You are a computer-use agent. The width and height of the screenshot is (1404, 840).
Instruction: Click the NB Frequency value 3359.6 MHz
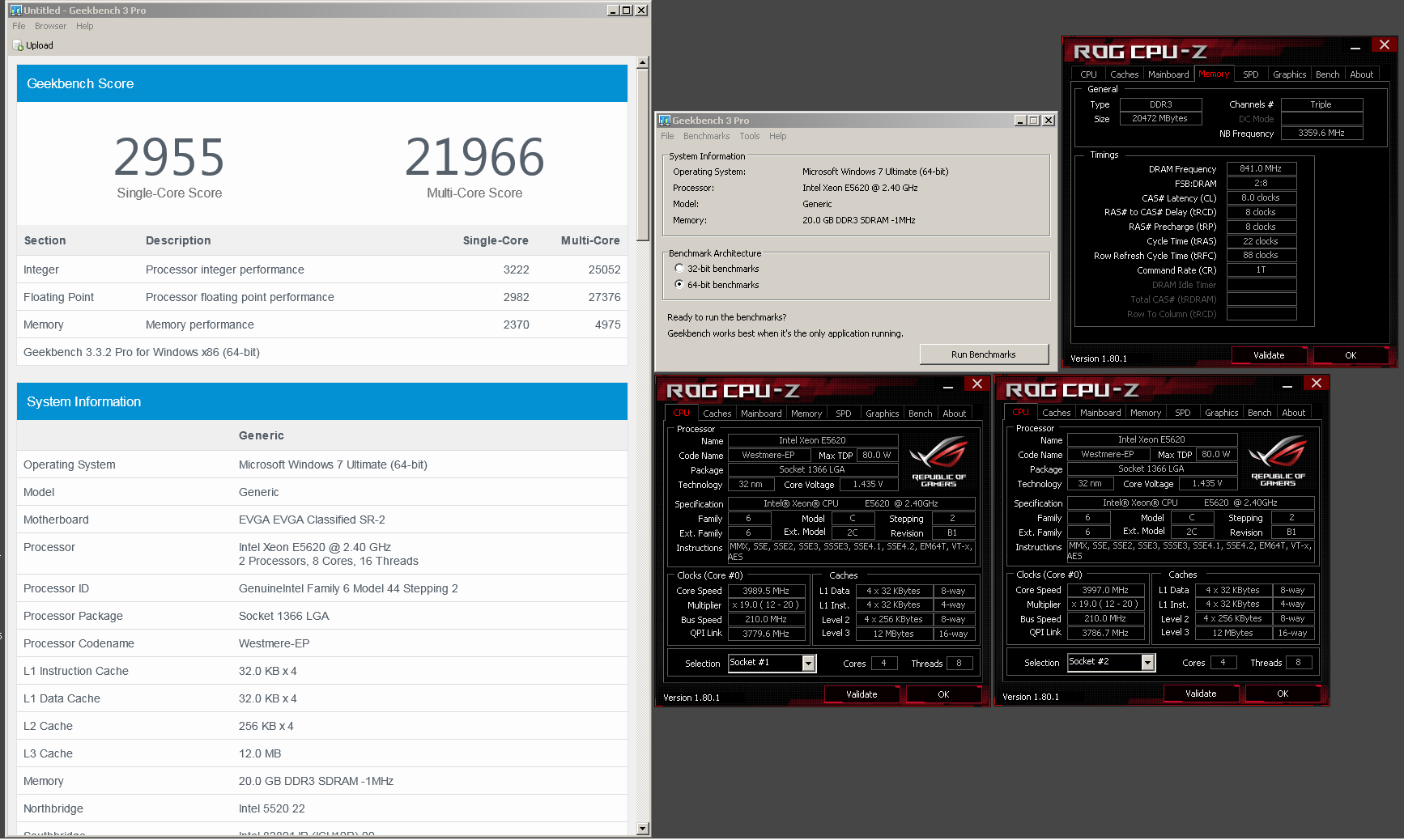click(1321, 134)
